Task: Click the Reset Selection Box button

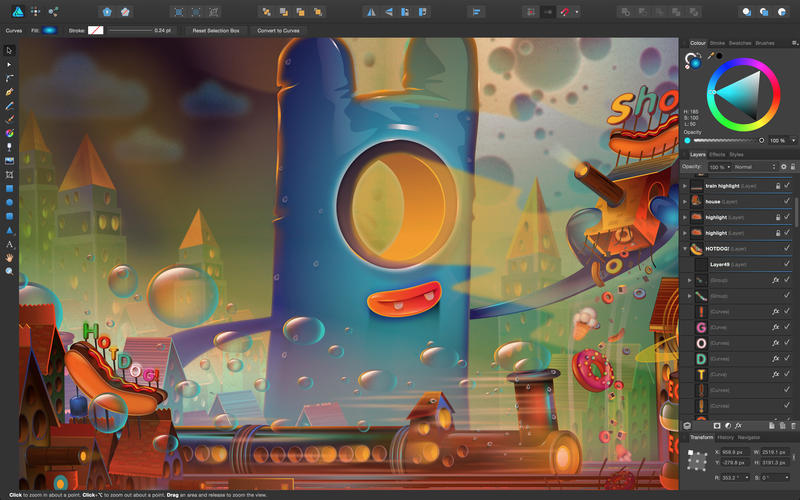Action: click(x=216, y=31)
